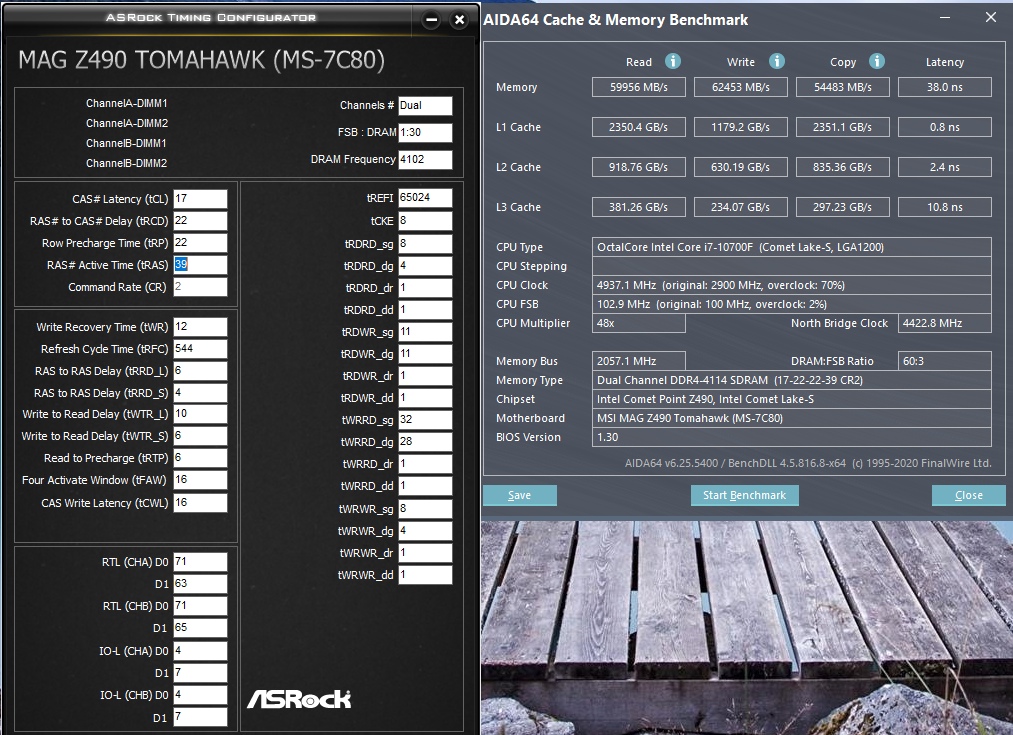Click the Close button in AIDA64
Image resolution: width=1013 pixels, height=735 pixels.
pyautogui.click(x=968, y=495)
